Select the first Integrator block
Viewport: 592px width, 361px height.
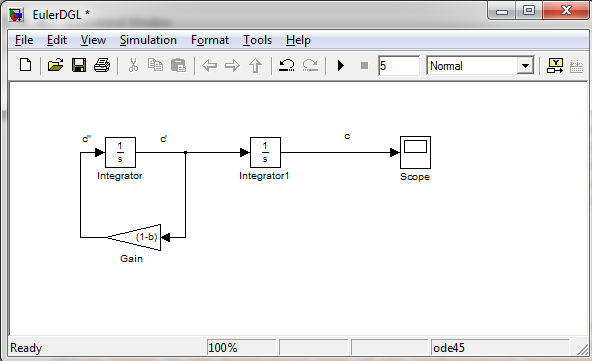click(x=120, y=153)
